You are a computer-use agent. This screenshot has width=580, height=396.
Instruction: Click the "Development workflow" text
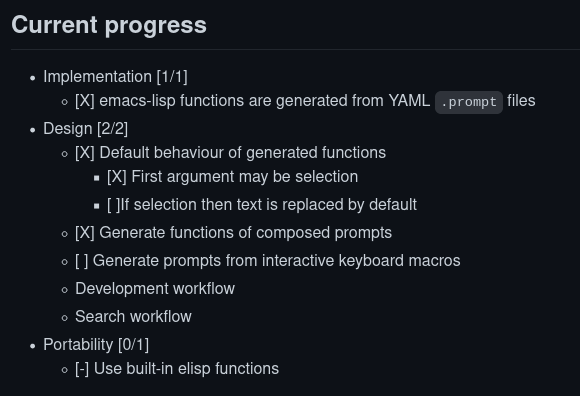point(155,289)
